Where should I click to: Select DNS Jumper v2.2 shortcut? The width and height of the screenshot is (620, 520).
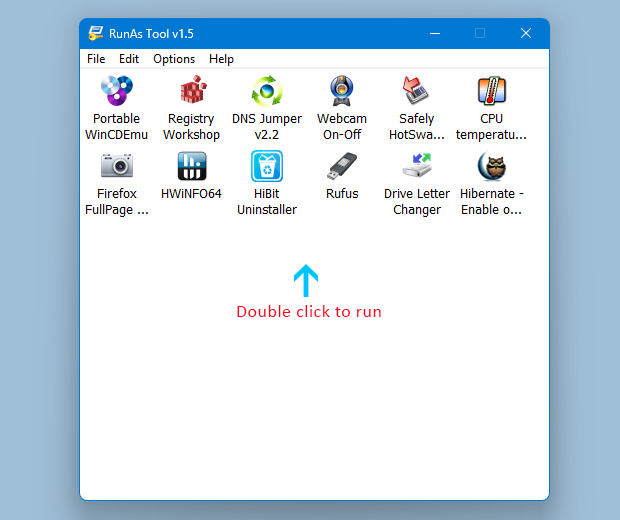(267, 92)
